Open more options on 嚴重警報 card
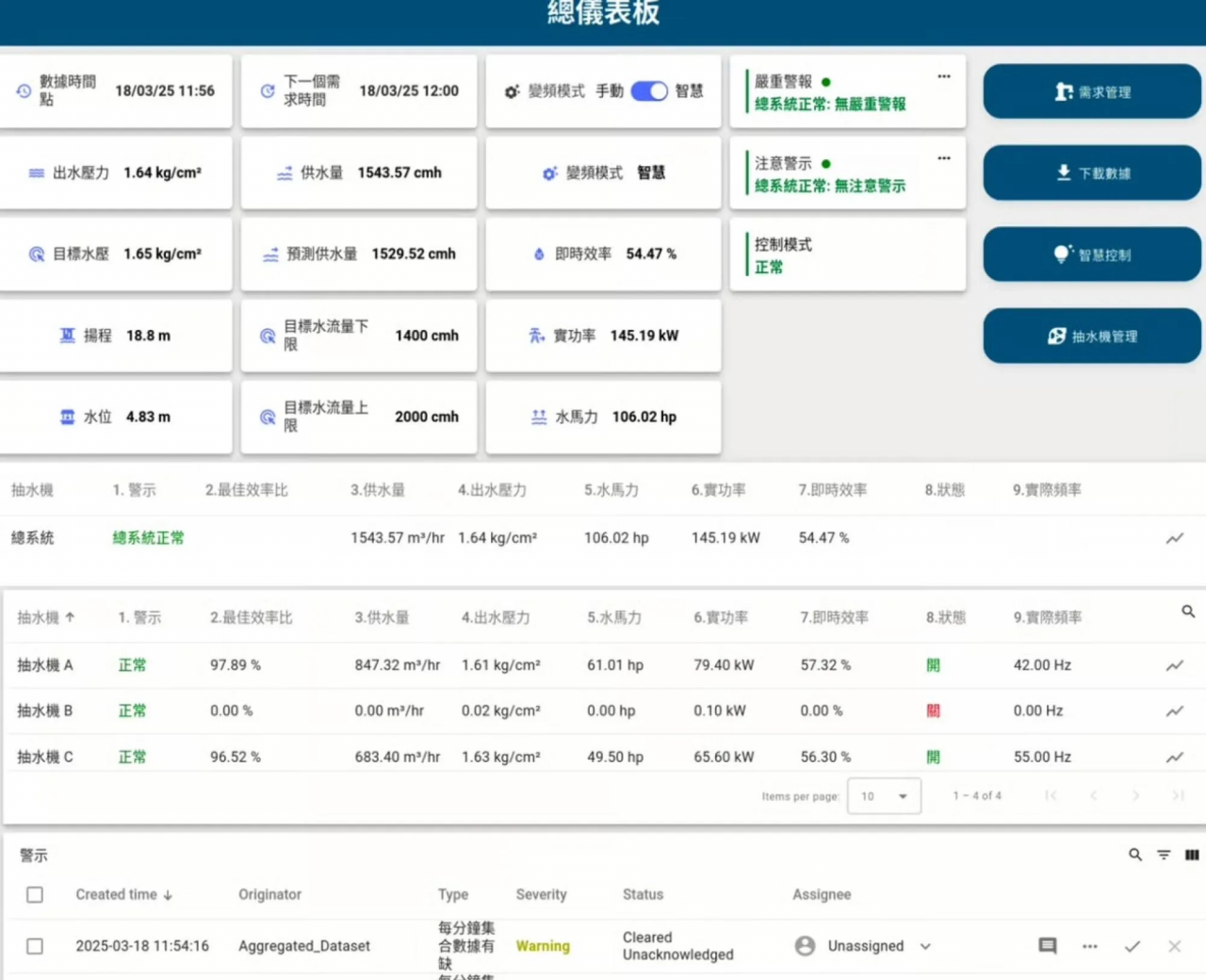 point(943,76)
